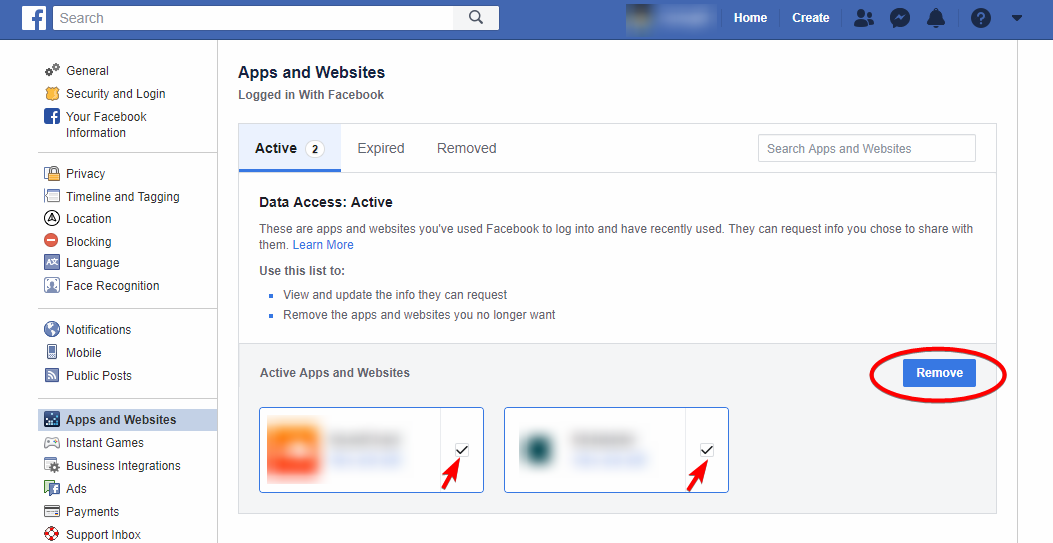This screenshot has height=543, width=1053.
Task: Open Location label
Action: point(89,218)
